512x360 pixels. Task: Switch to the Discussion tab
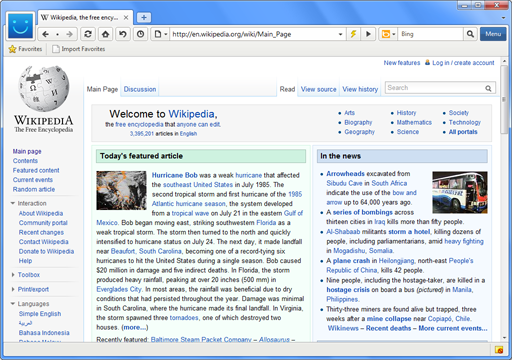point(140,89)
